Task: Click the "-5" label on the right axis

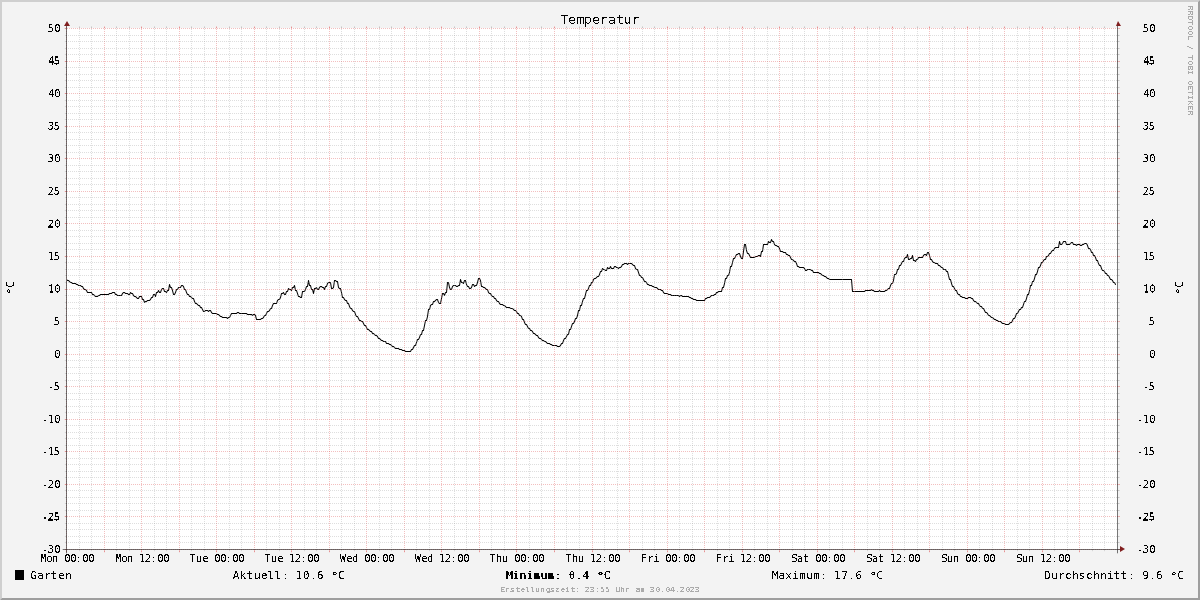Action: 1149,386
